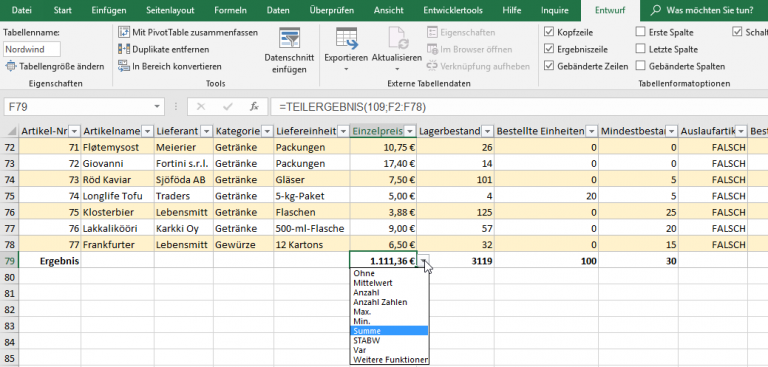The image size is (768, 367).
Task: Enable the Letzte Spalte checkbox
Action: click(x=640, y=49)
